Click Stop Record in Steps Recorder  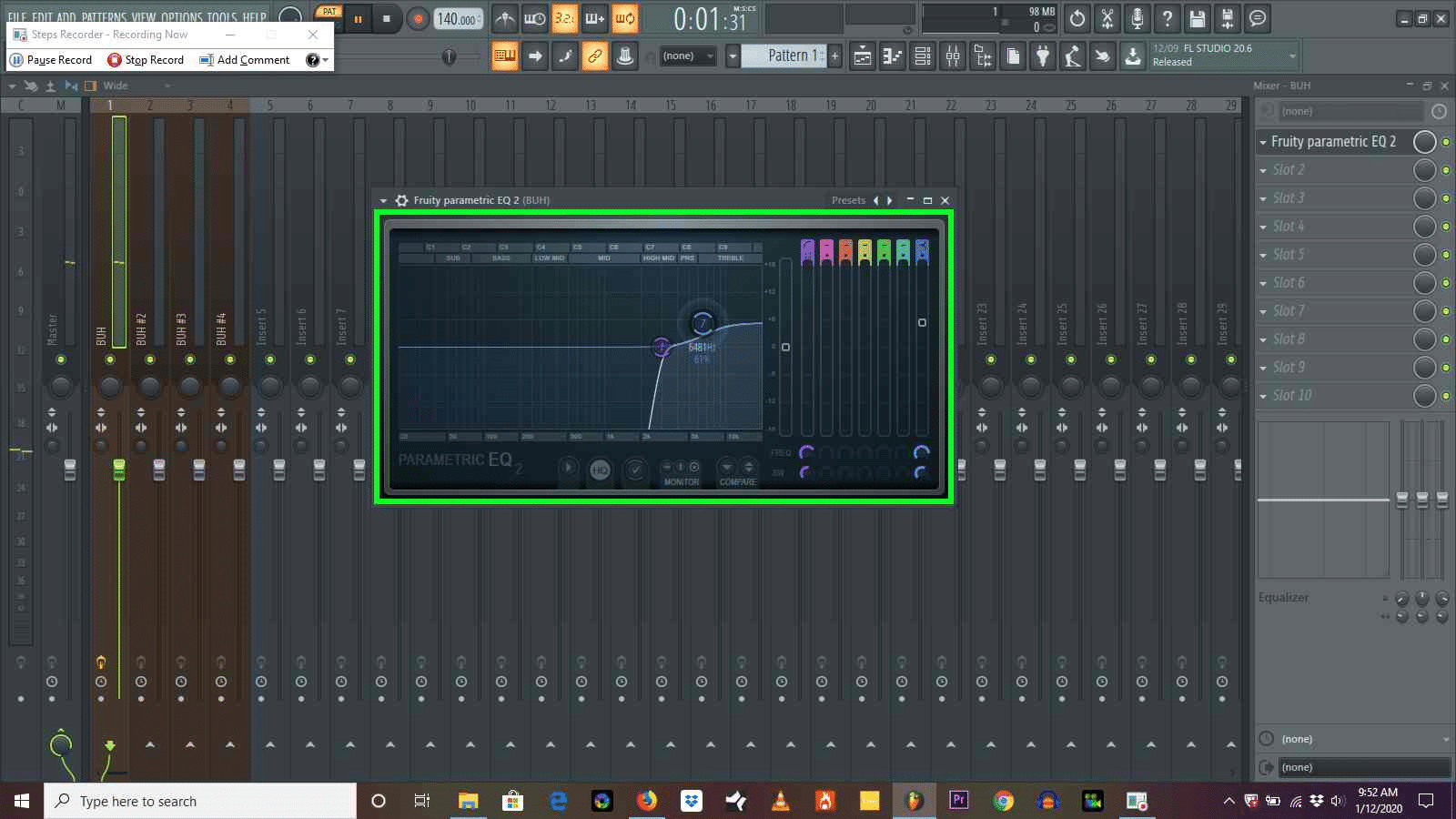click(x=146, y=60)
